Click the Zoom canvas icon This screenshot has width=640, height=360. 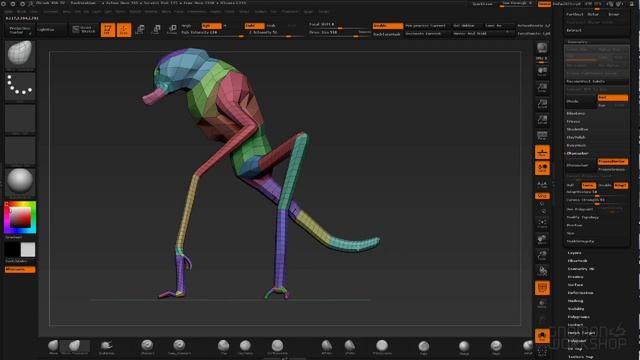tap(542, 88)
